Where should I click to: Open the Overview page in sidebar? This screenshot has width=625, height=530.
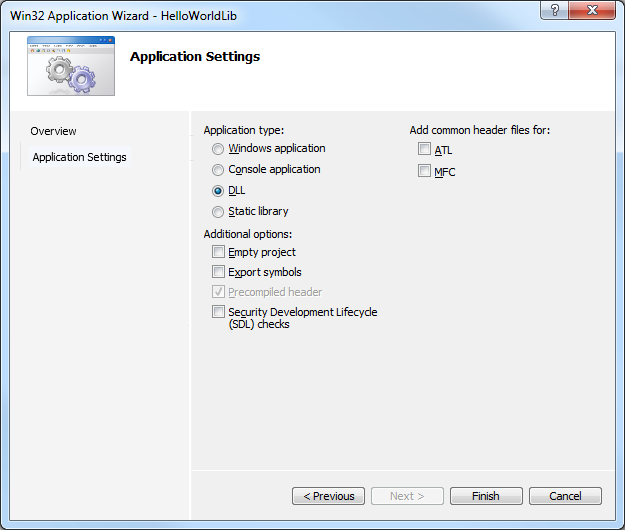(53, 131)
